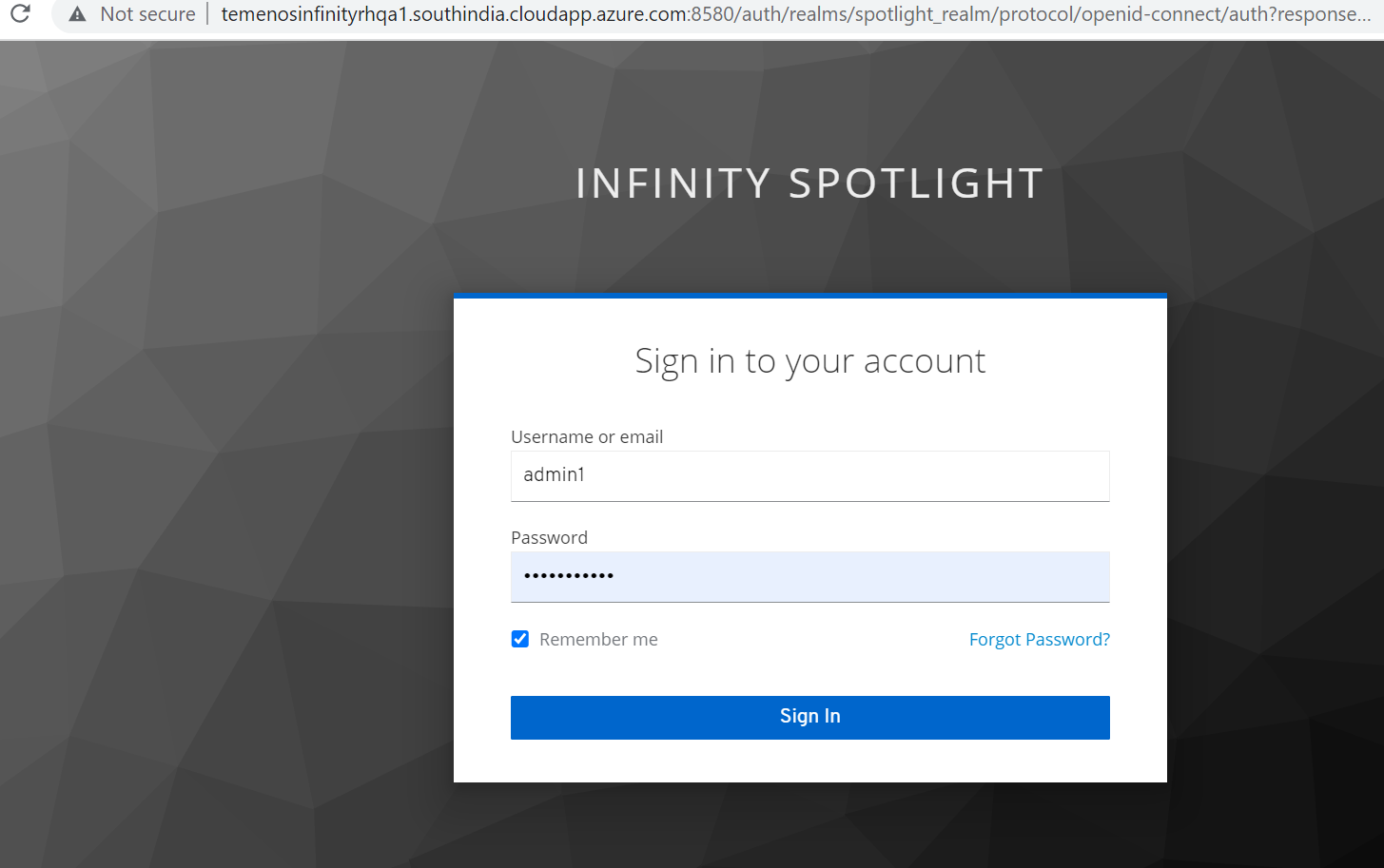Image resolution: width=1384 pixels, height=868 pixels.
Task: Click the Remember me label text
Action: 598,640
